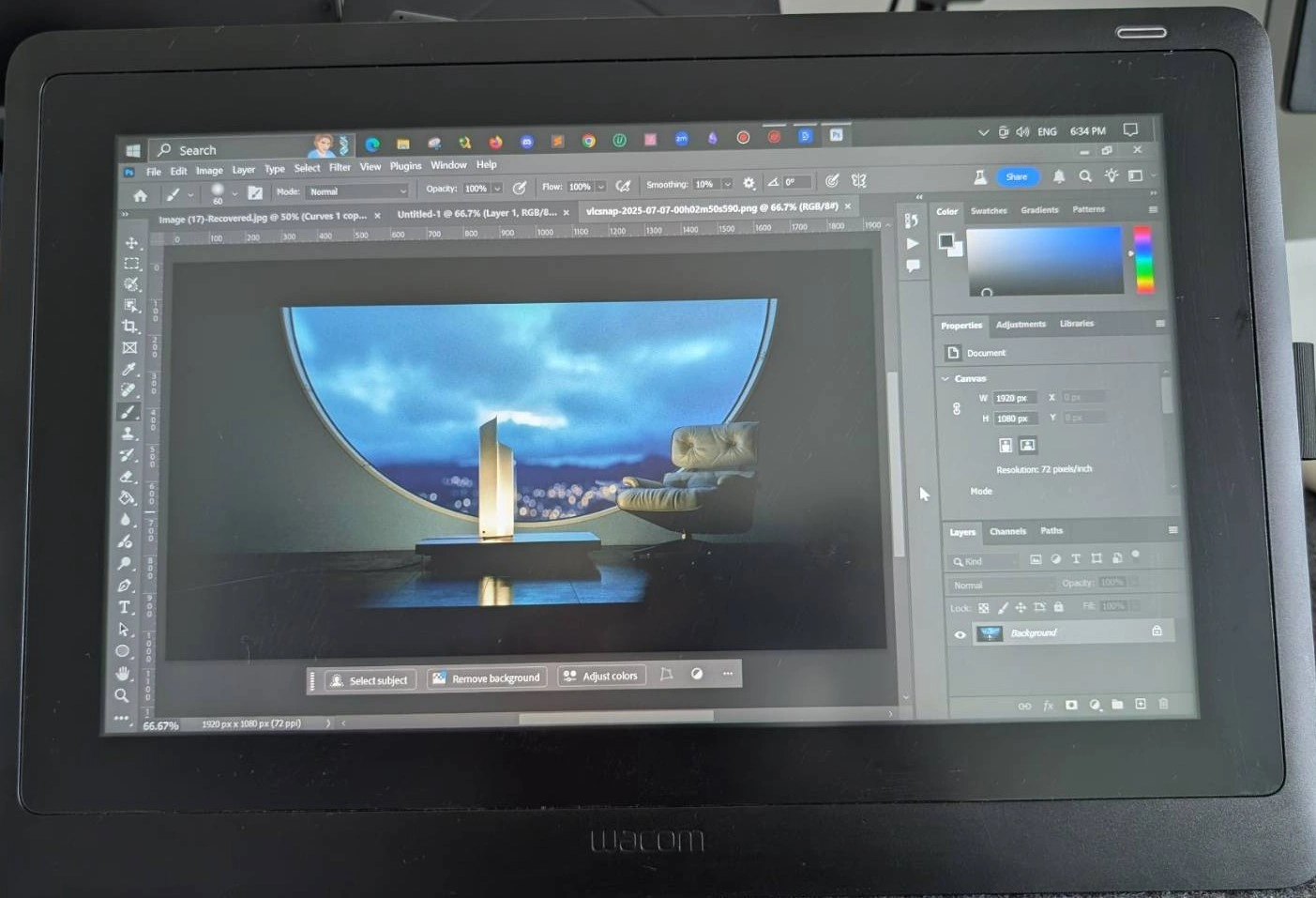Open the Filter menu
Image resolution: width=1316 pixels, height=898 pixels.
pyautogui.click(x=340, y=168)
